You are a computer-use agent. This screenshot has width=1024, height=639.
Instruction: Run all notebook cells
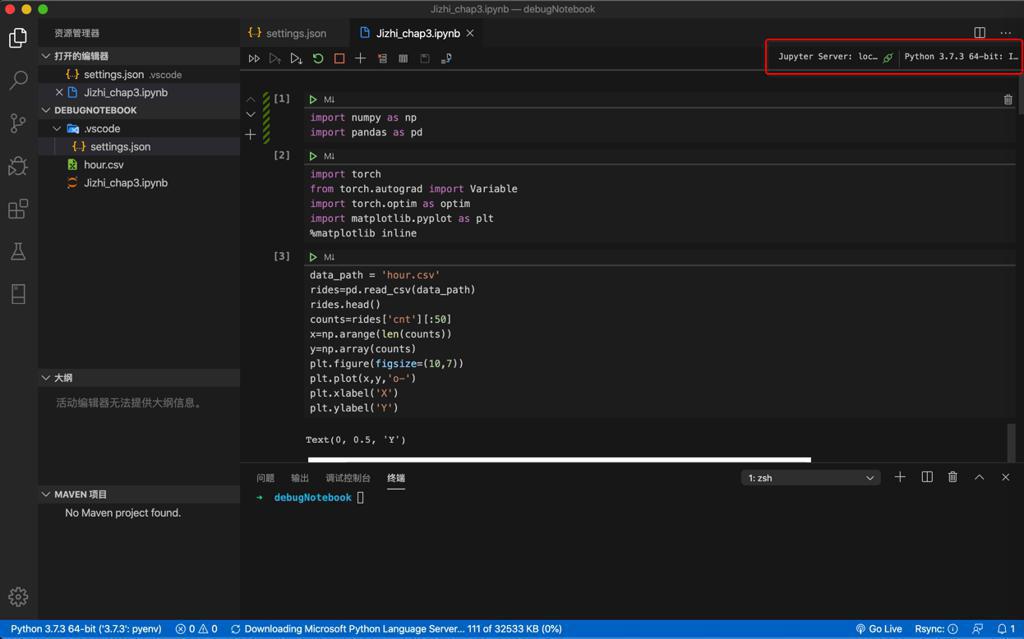pyautogui.click(x=254, y=59)
